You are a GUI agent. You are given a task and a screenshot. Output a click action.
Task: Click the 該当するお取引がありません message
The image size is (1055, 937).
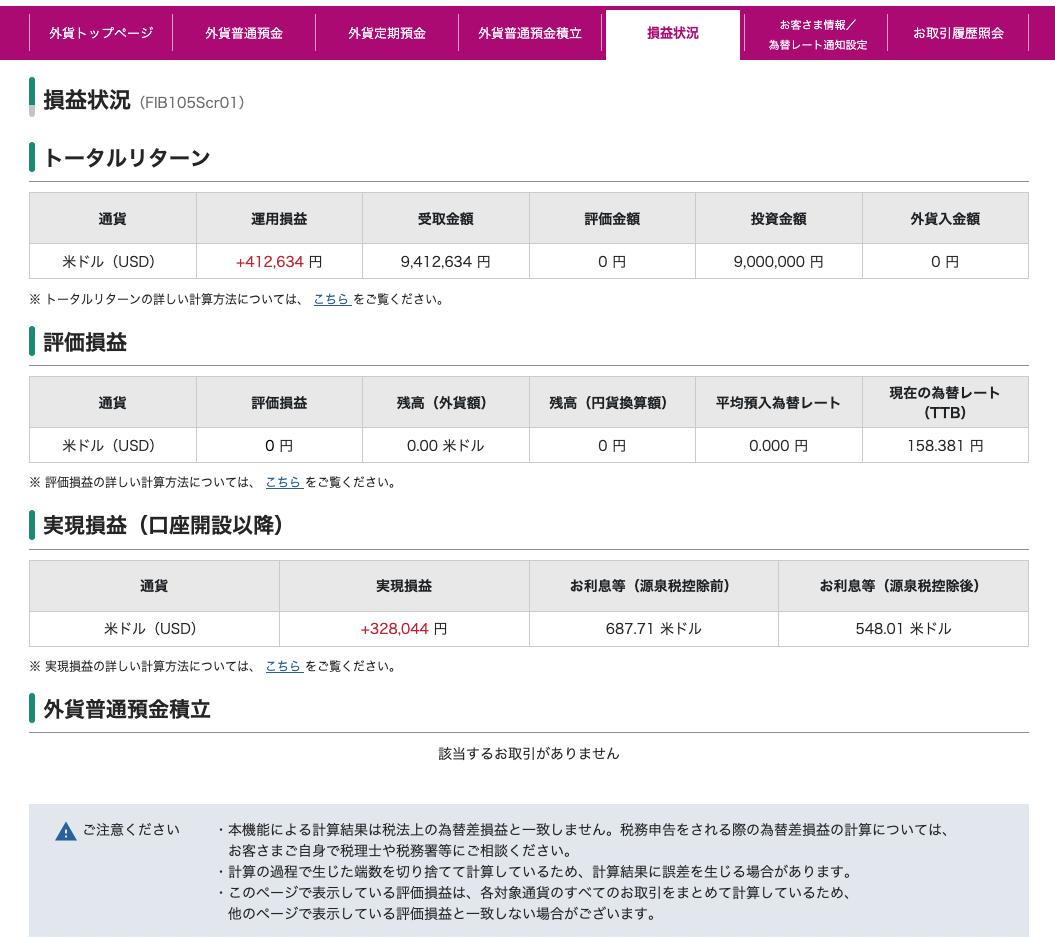tap(529, 754)
